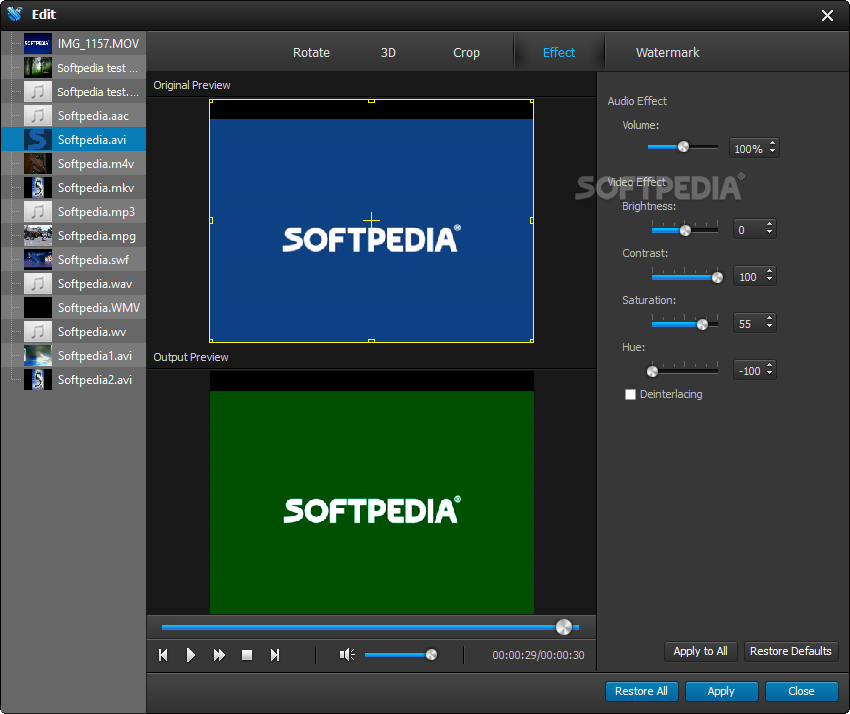Select Softpedia.mp3 music note icon

(x=38, y=211)
